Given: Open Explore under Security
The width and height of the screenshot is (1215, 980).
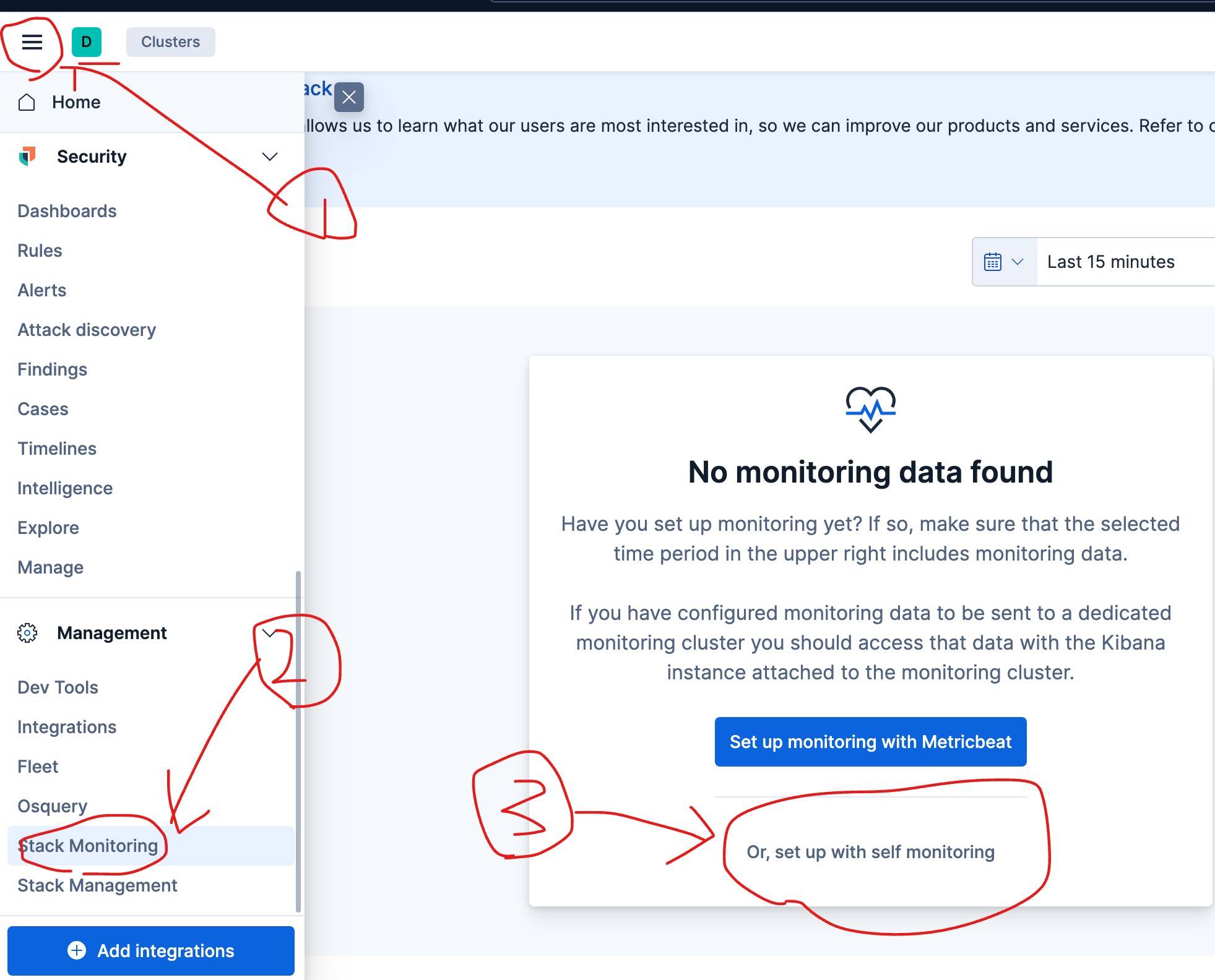Looking at the screenshot, I should point(48,528).
